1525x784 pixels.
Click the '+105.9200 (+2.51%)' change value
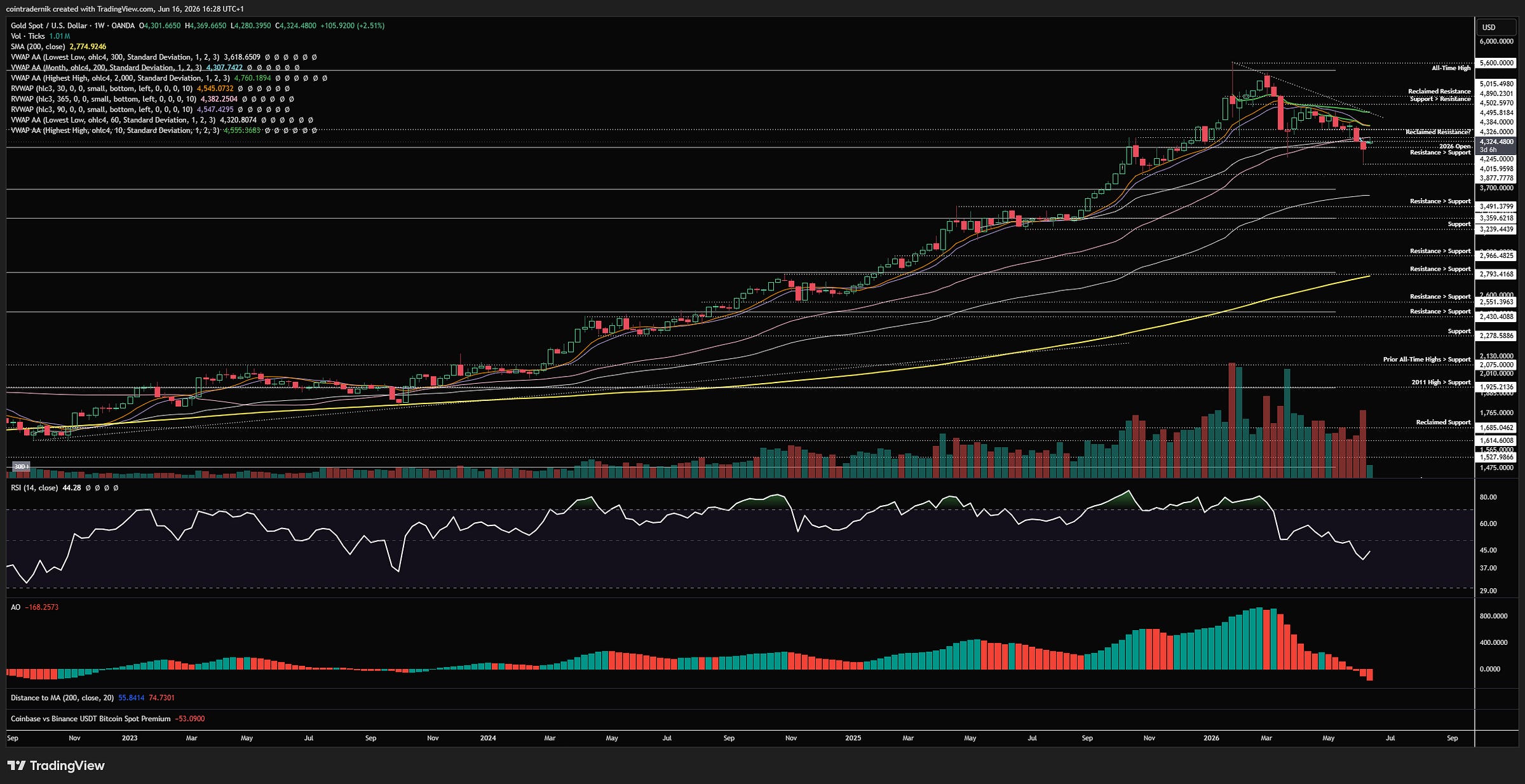pyautogui.click(x=352, y=26)
